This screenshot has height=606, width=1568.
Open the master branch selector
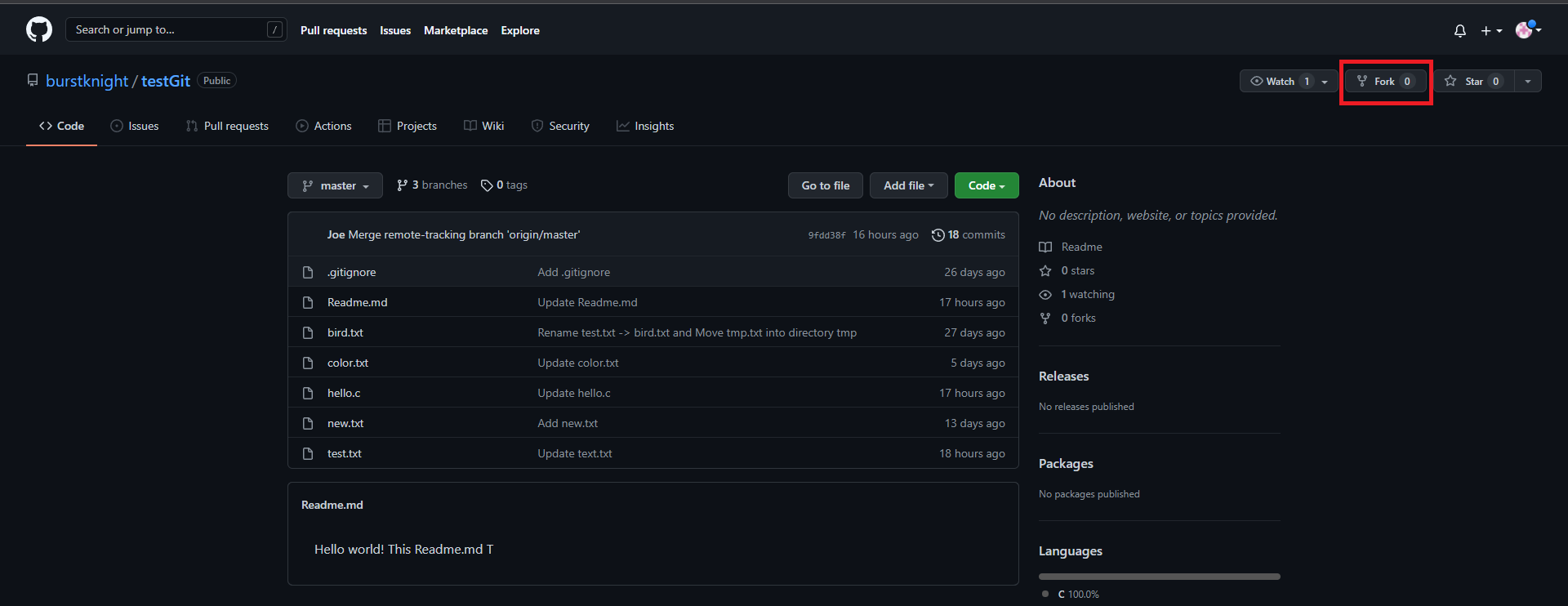pos(335,185)
